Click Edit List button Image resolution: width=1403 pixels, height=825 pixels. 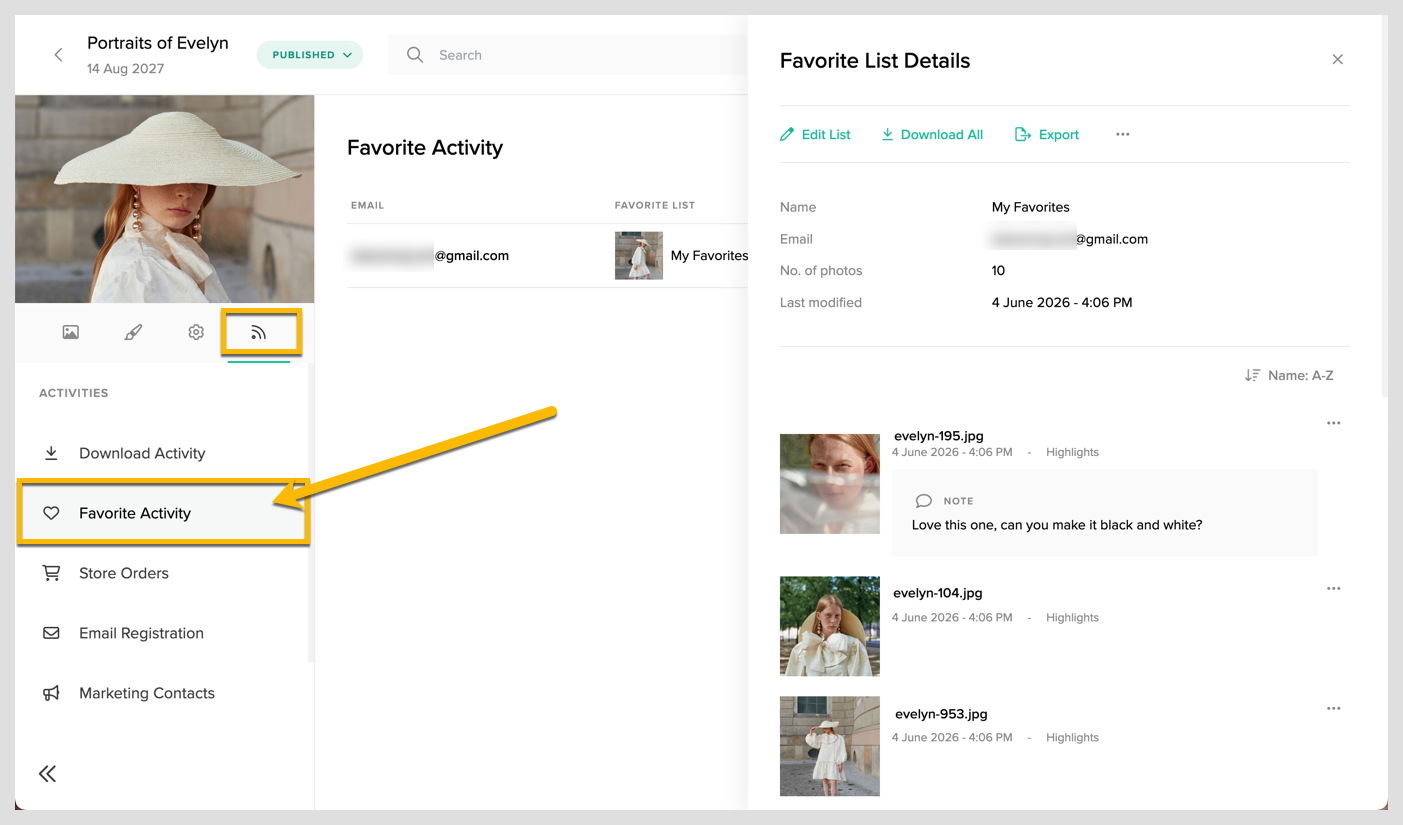(x=815, y=134)
